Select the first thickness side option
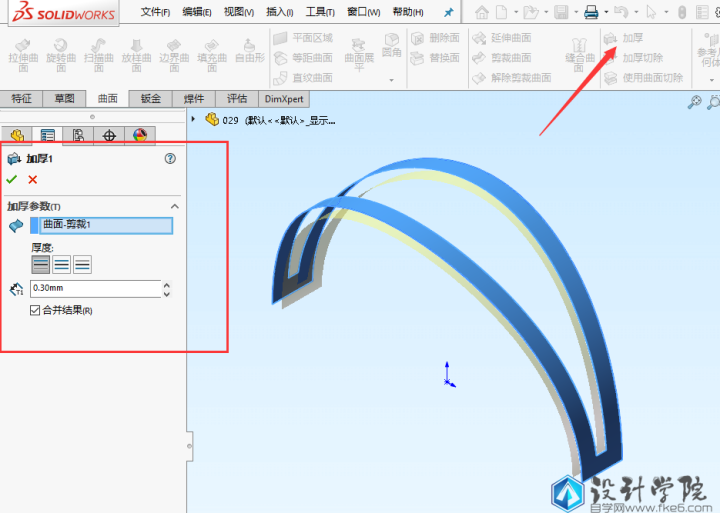720x513 pixels. pos(41,264)
